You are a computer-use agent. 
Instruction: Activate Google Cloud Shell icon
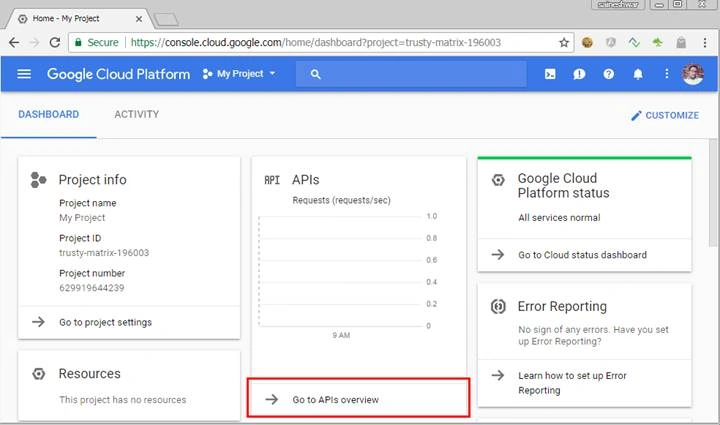point(550,74)
